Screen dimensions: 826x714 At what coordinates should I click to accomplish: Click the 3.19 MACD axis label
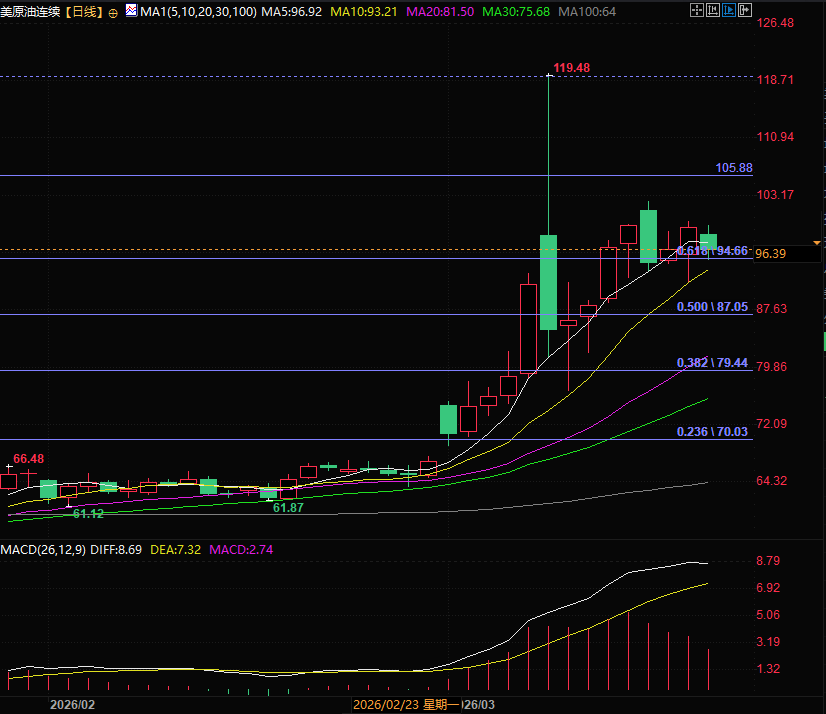tap(768, 641)
